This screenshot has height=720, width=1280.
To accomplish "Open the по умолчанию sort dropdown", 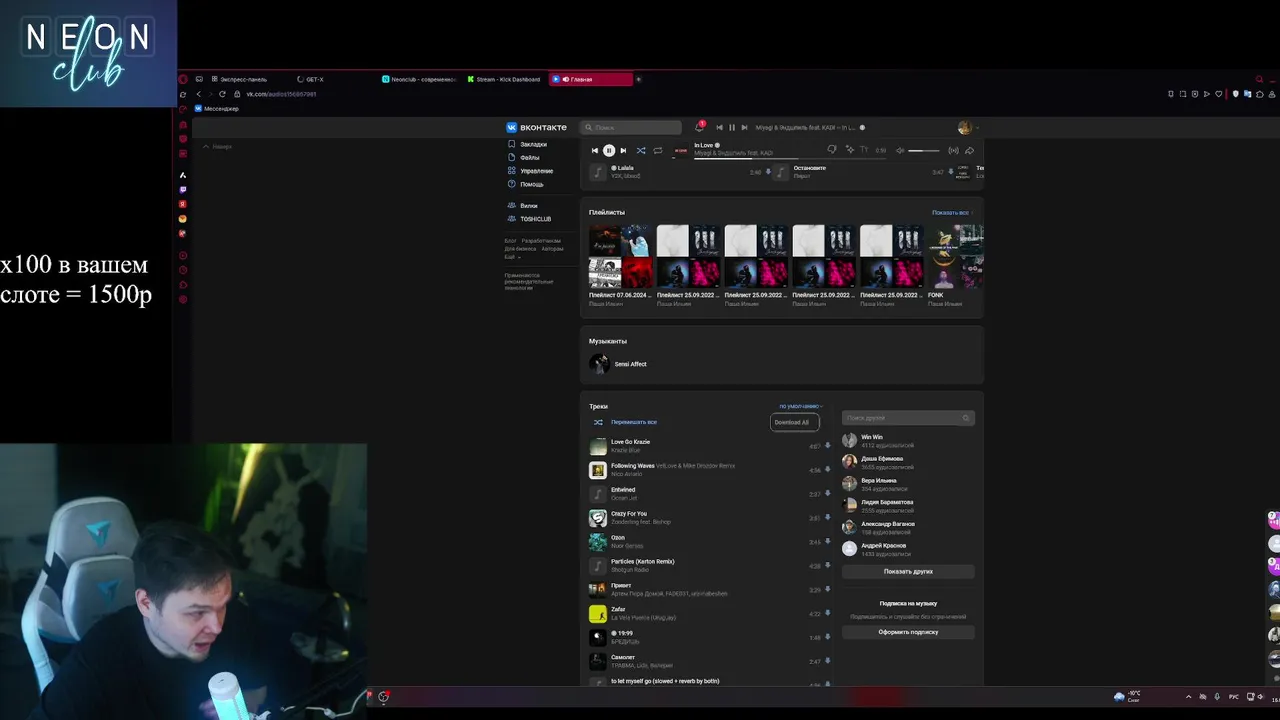I will (x=801, y=406).
